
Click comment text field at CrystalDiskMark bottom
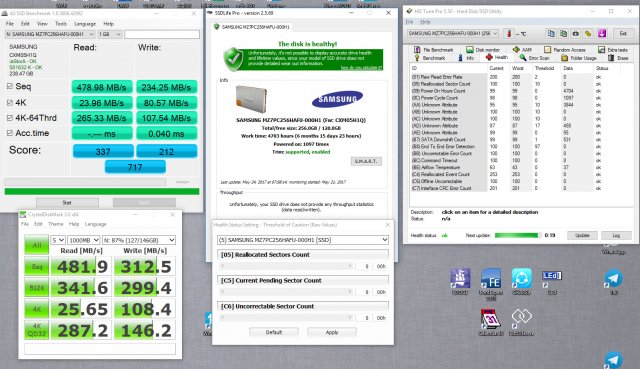click(x=100, y=349)
